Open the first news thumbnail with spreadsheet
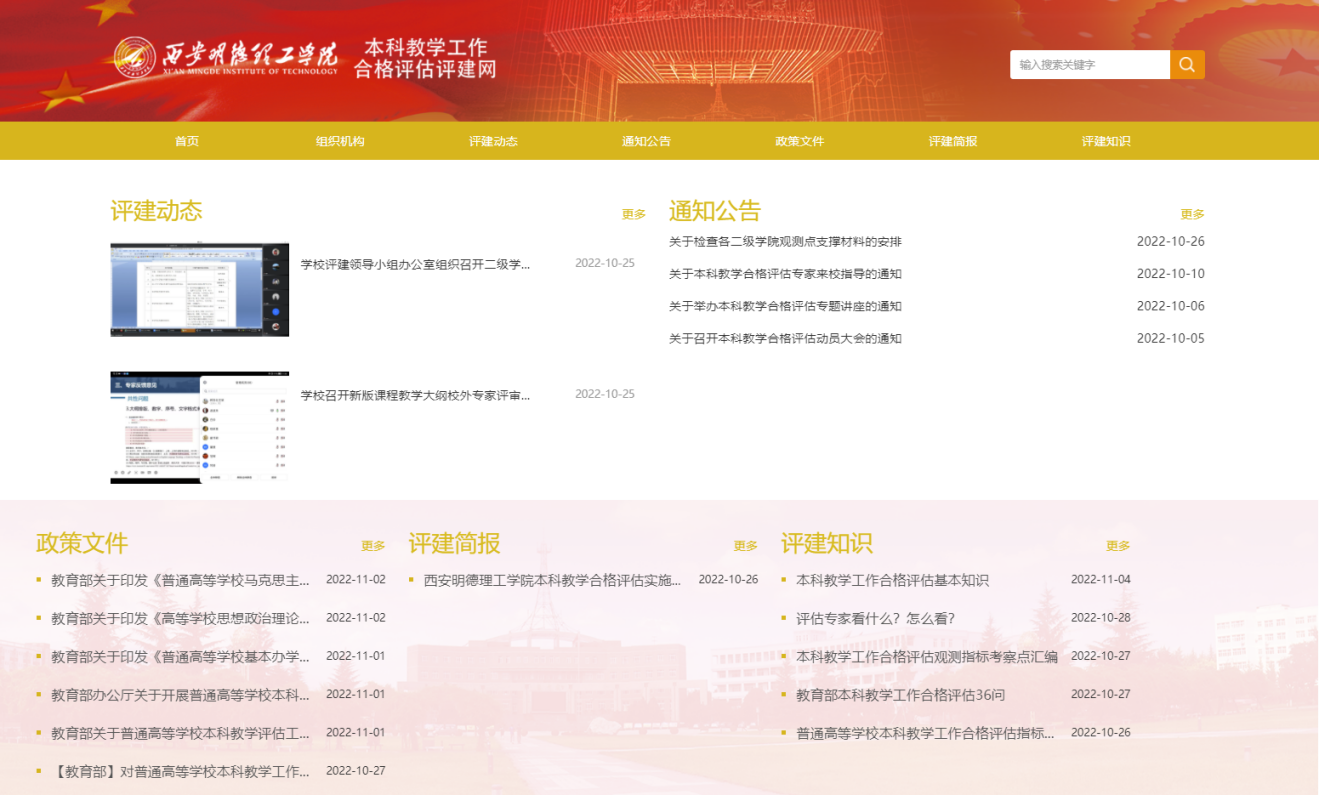Screen dimensions: 1319x795 coord(199,290)
